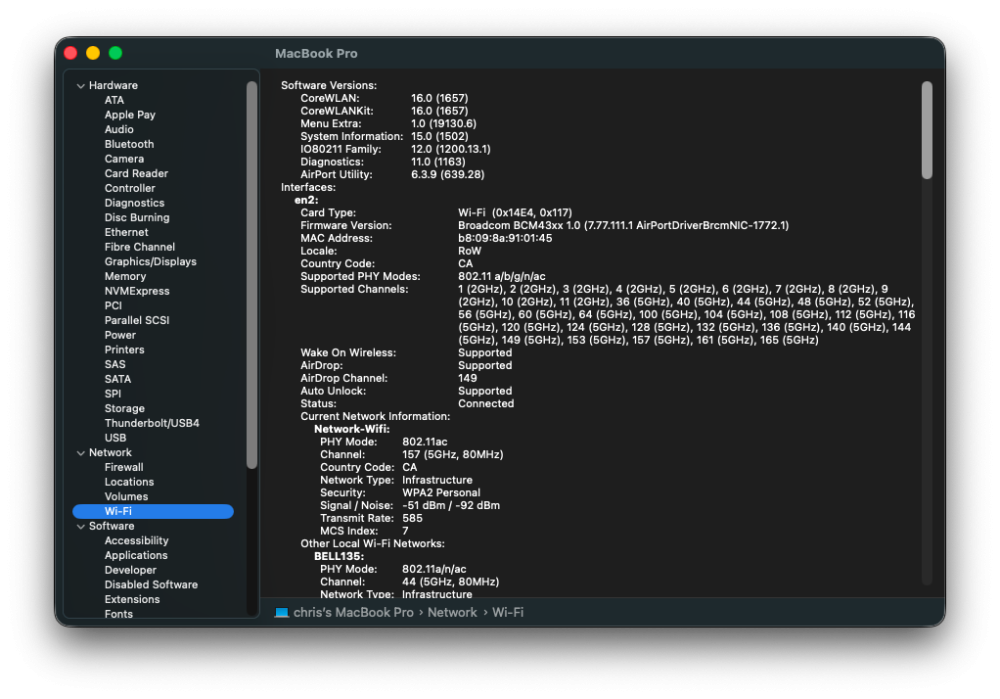
Task: Click Supported PHY Modes value 802.11 a/b/g/n/ac
Action: (x=501, y=277)
